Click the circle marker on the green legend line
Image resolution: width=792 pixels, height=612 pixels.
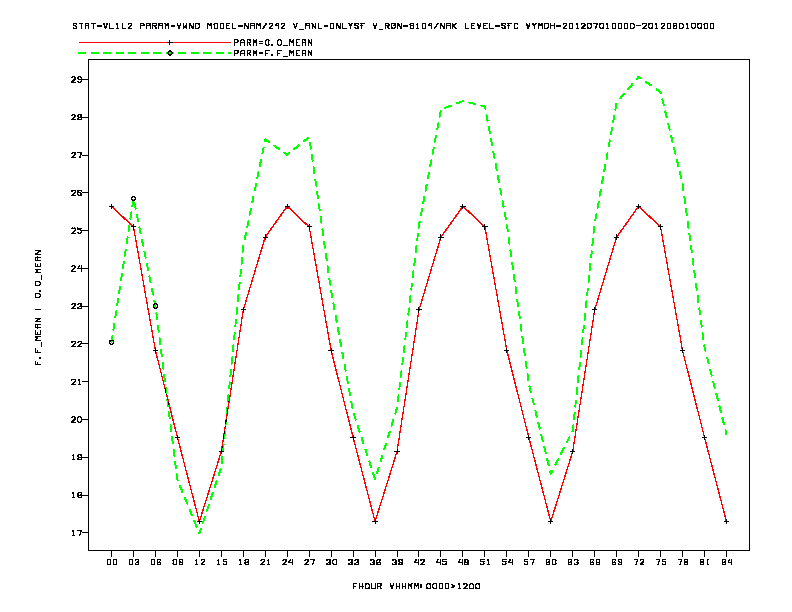point(170,53)
